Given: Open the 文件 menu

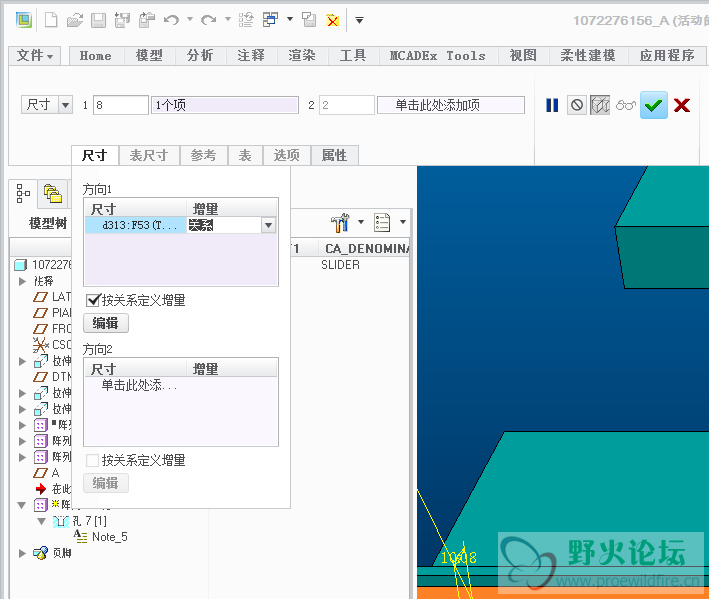Looking at the screenshot, I should pos(35,56).
